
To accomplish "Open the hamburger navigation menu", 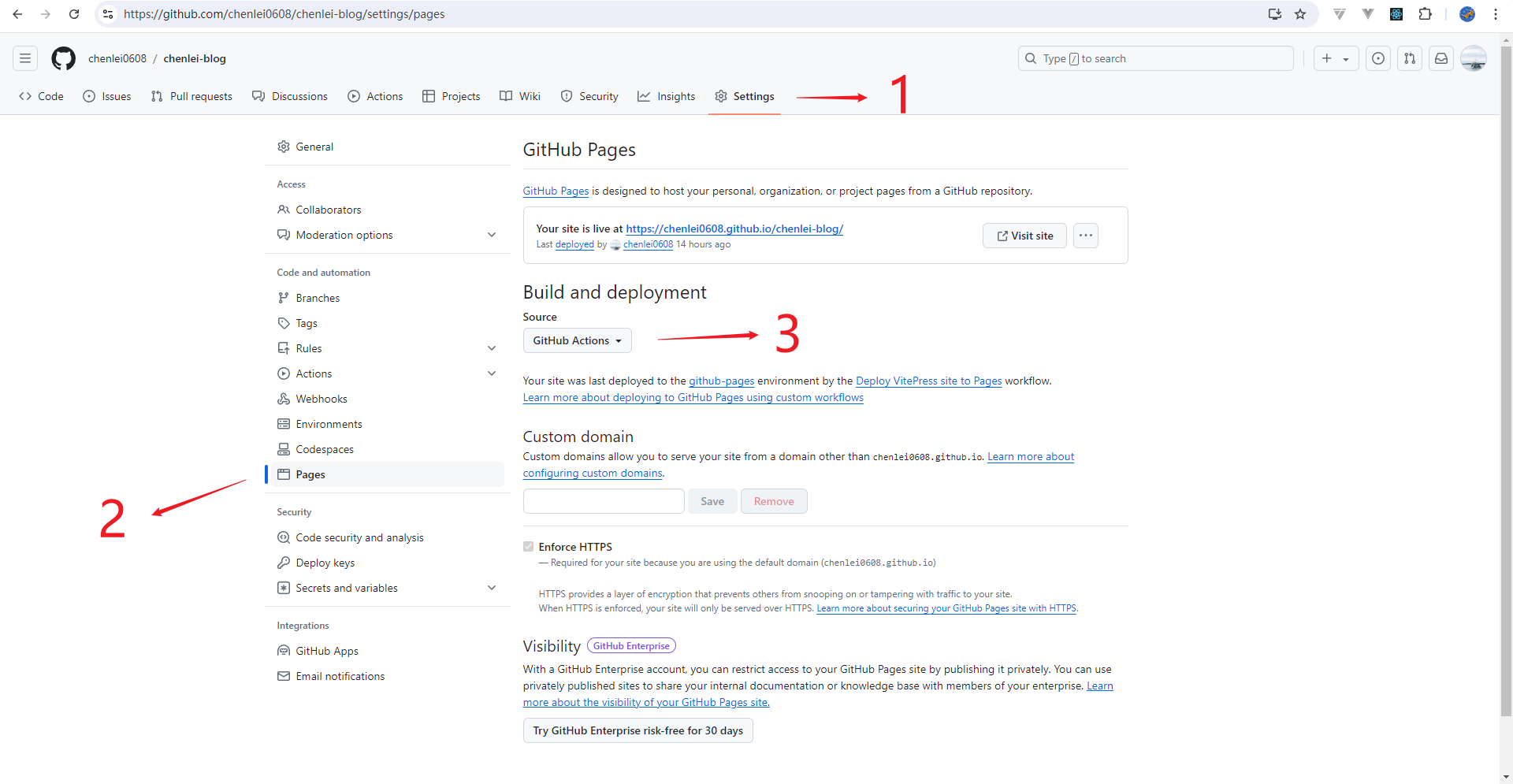I will pos(25,58).
